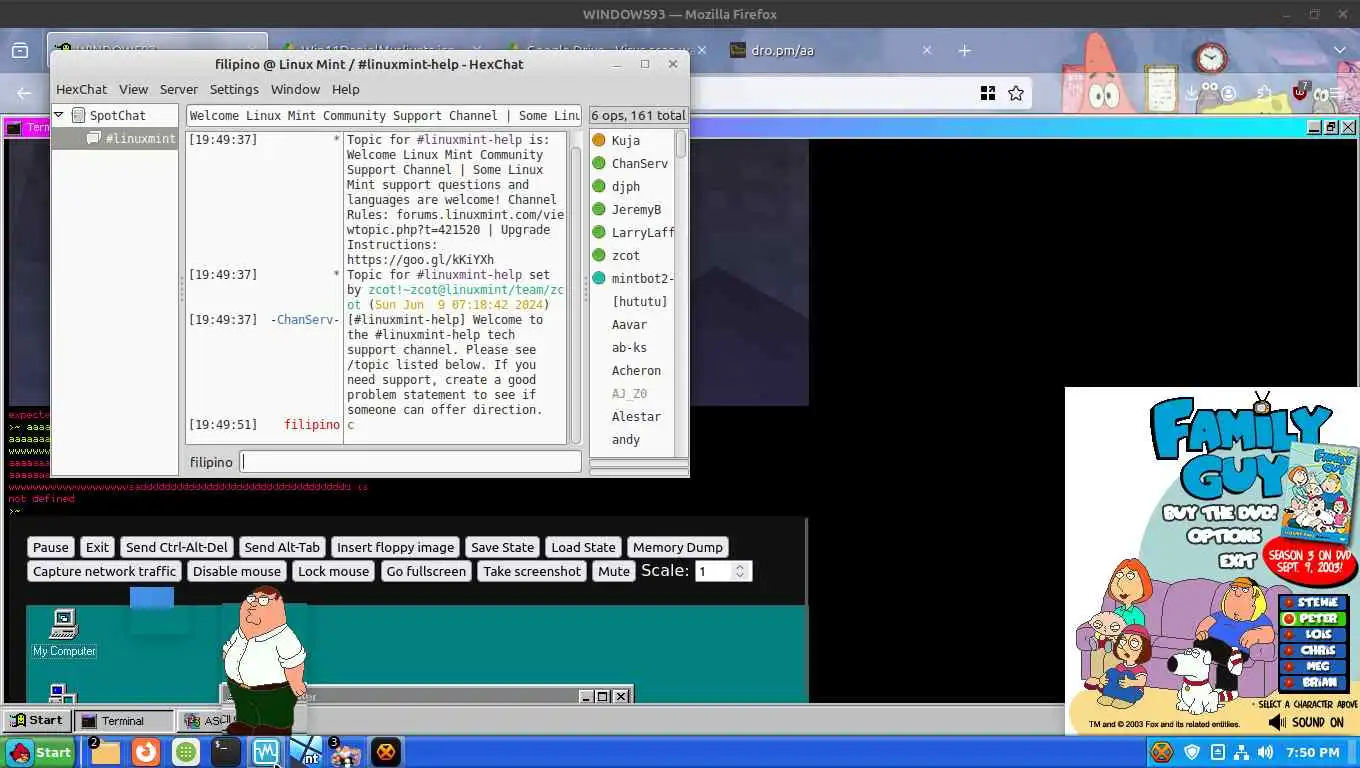Toggle the Sound On speaker in Family Guy
The width and height of the screenshot is (1360, 768).
tap(1306, 722)
